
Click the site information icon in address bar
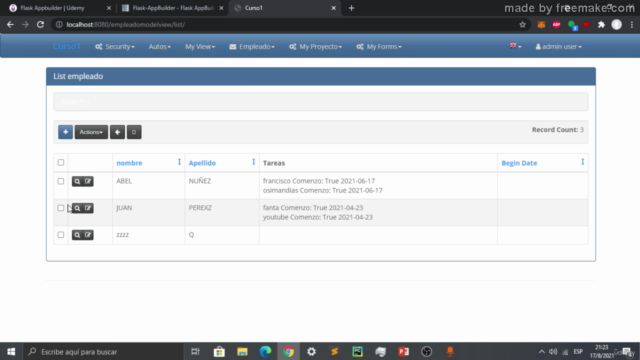tap(59, 24)
